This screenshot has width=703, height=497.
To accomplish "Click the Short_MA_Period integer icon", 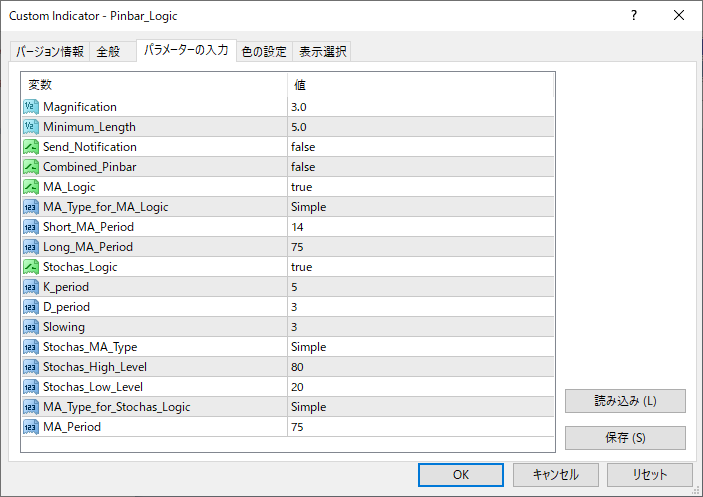I will (30, 227).
